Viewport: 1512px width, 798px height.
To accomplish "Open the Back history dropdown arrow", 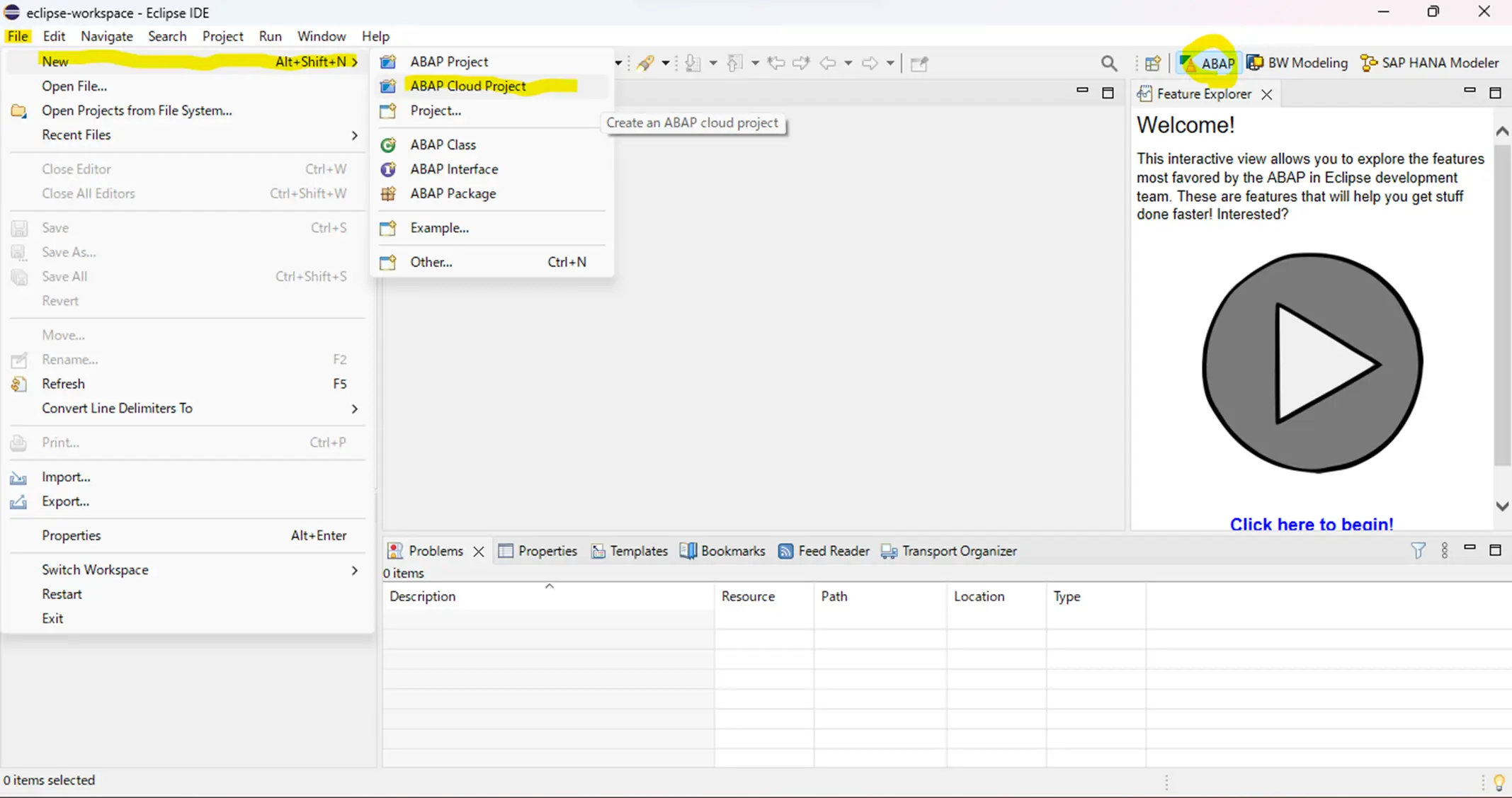I will point(848,63).
